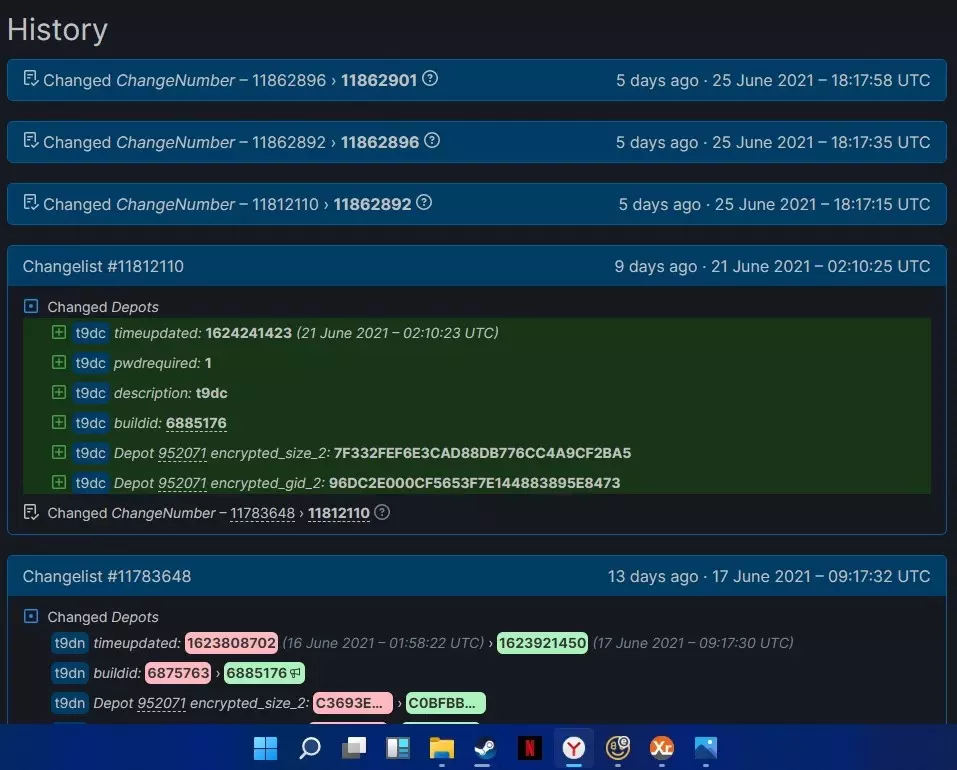Open Depot 952071 link in t9dn row
This screenshot has height=770, width=957.
161,703
